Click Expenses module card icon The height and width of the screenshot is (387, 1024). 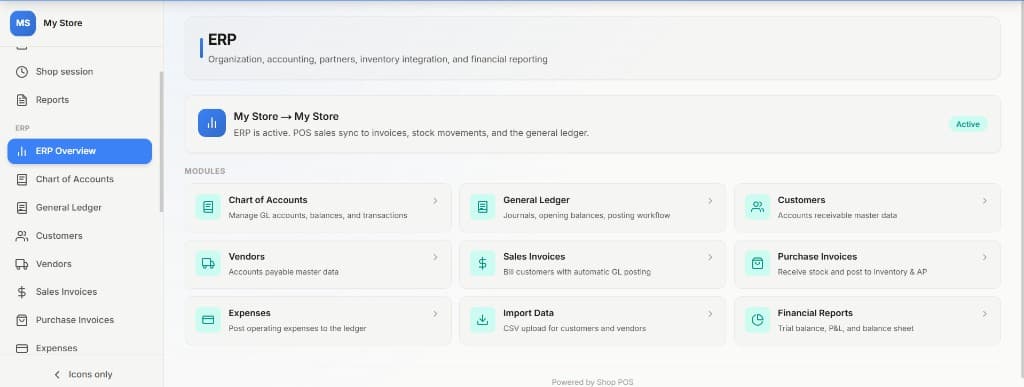click(208, 320)
